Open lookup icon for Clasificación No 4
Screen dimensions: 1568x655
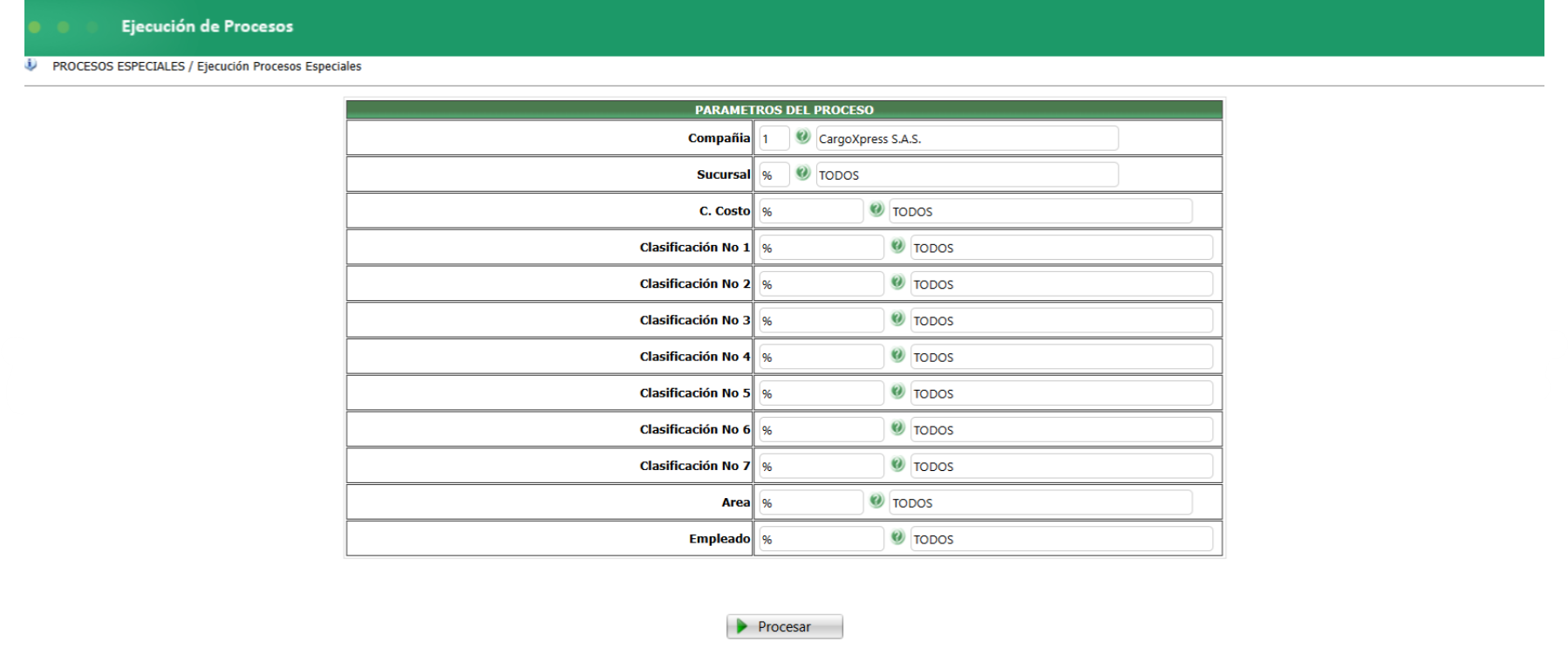point(897,356)
